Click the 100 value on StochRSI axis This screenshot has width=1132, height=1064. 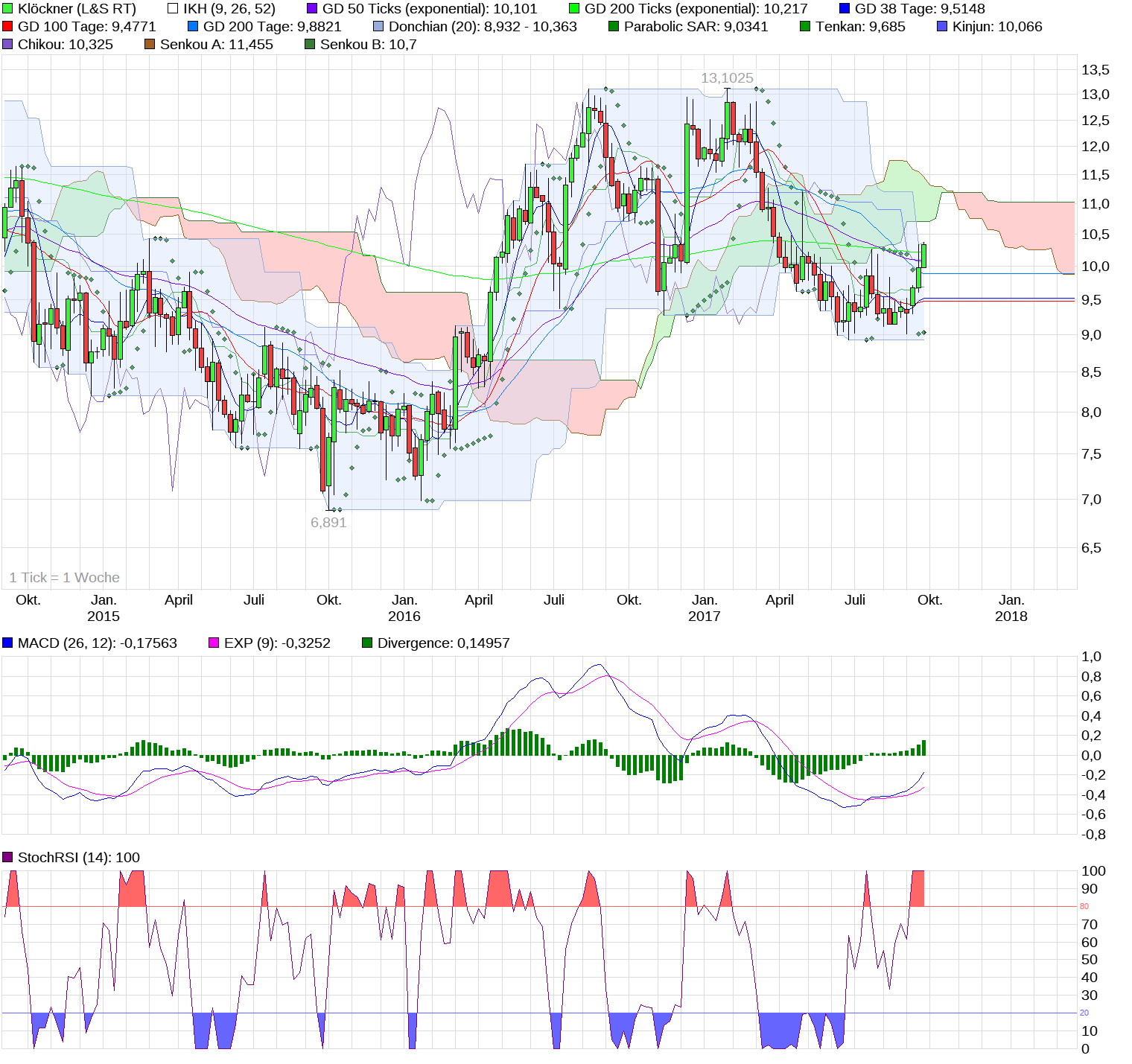1093,871
